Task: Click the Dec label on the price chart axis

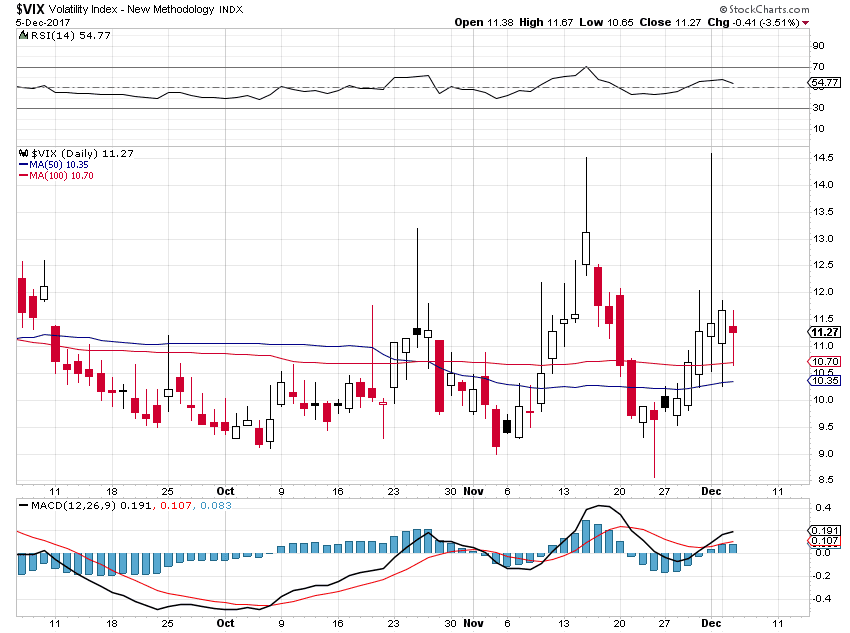Action: [x=711, y=491]
